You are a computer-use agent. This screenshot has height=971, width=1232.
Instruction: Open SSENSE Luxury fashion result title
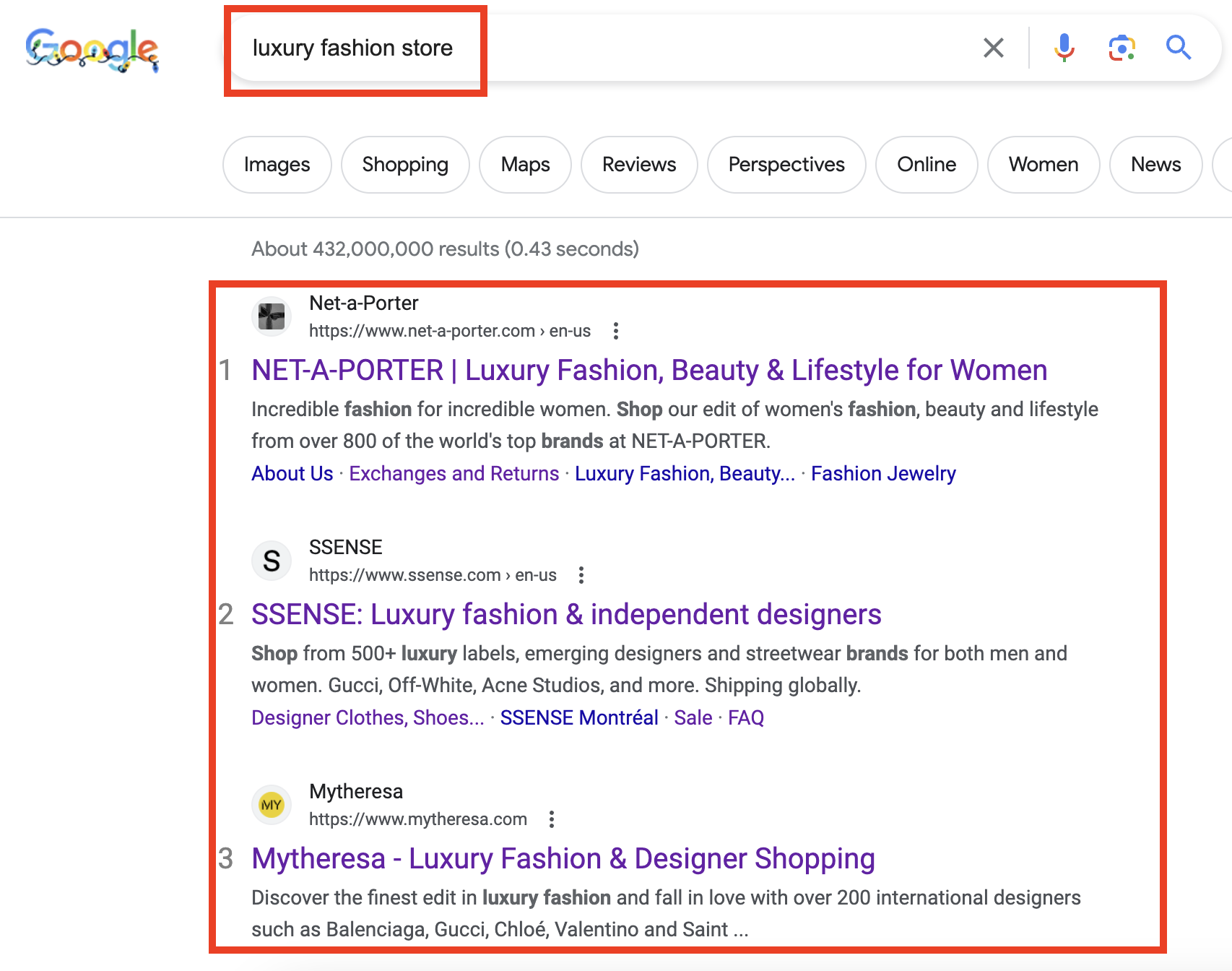tap(566, 614)
